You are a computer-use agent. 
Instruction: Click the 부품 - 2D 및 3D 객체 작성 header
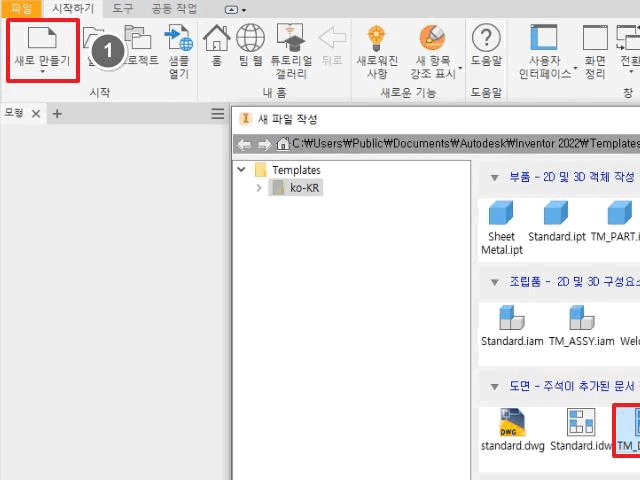[x=572, y=177]
